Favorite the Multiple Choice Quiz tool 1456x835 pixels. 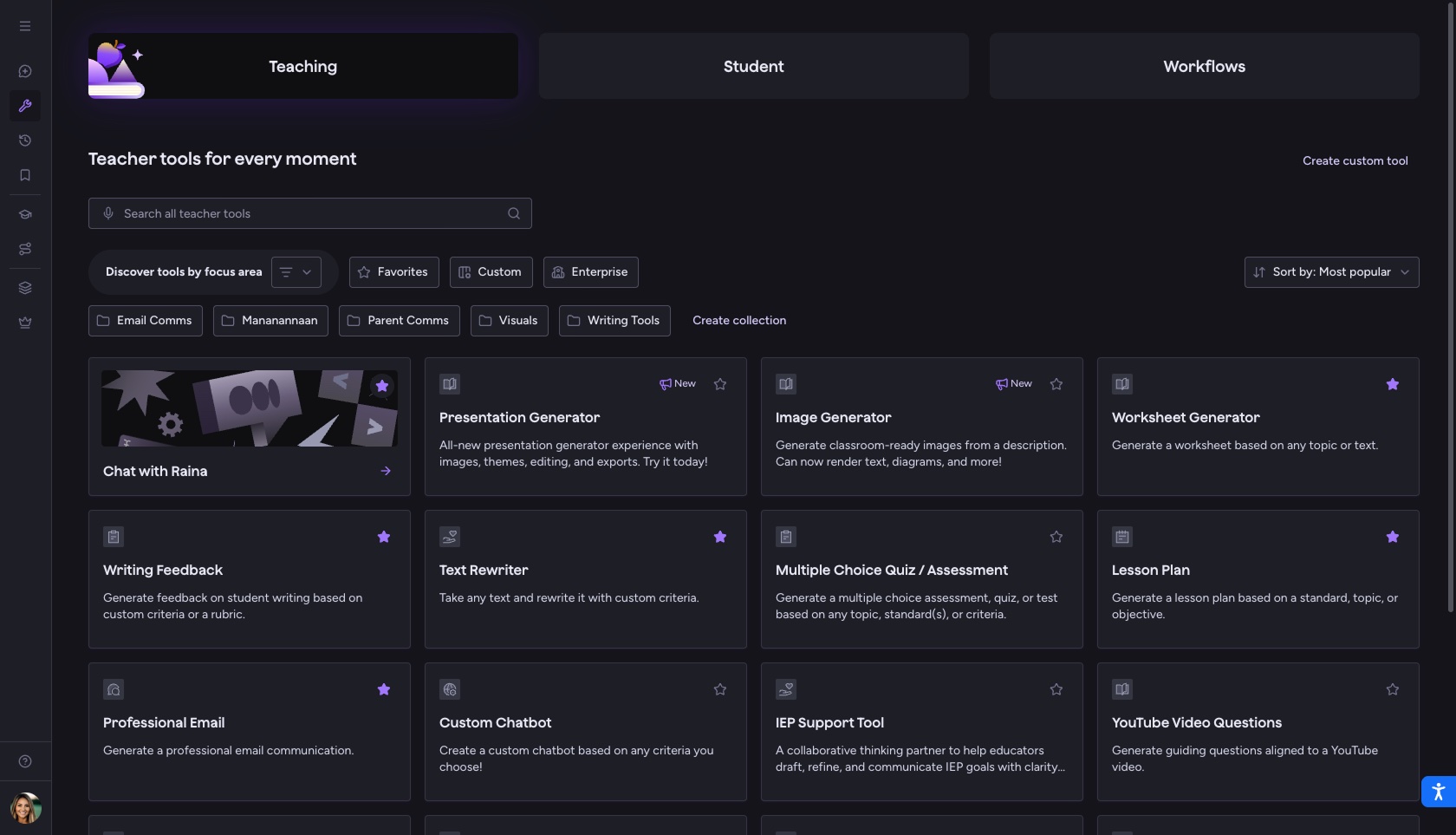pyautogui.click(x=1056, y=537)
